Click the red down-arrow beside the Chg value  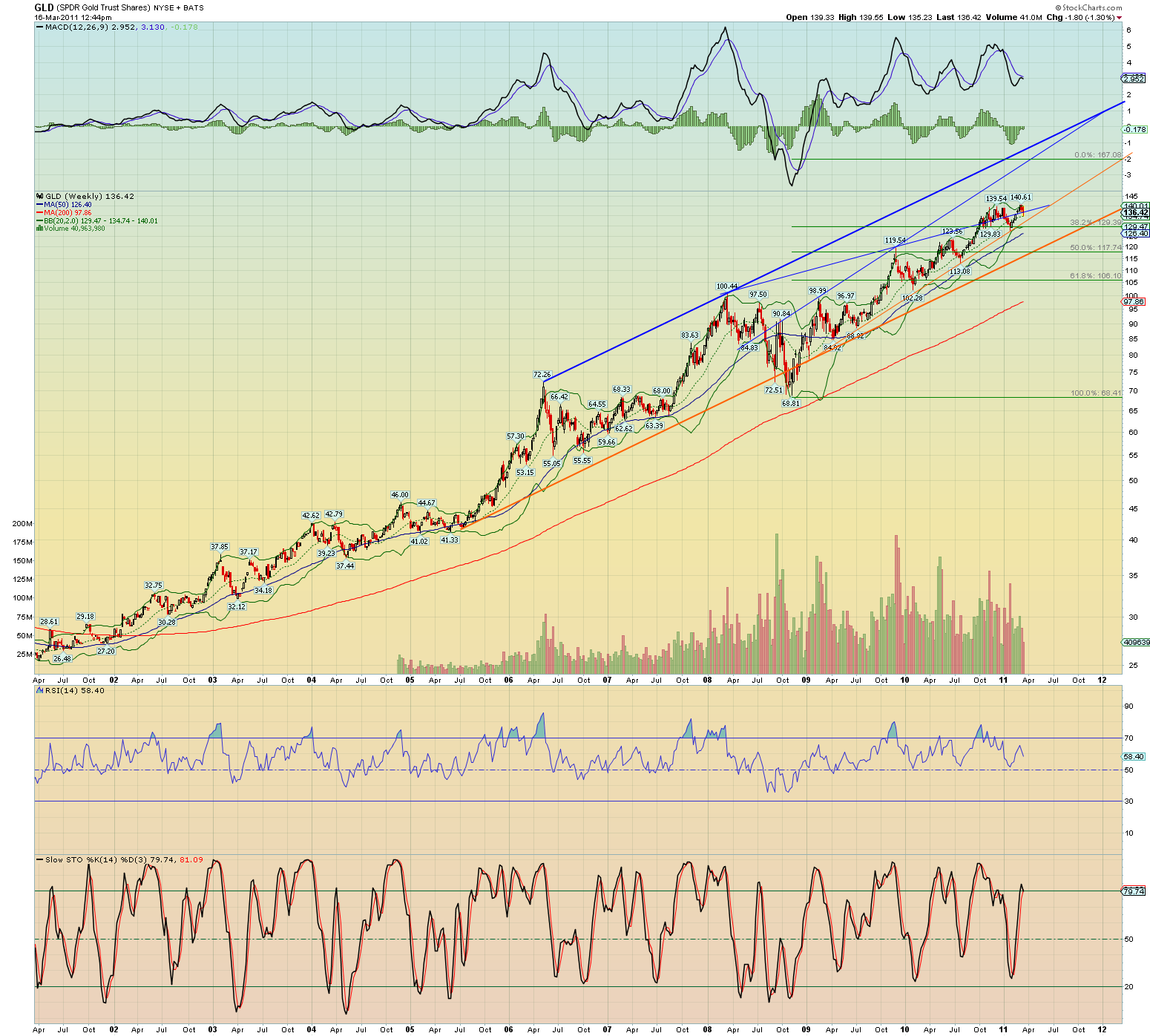[x=1120, y=18]
